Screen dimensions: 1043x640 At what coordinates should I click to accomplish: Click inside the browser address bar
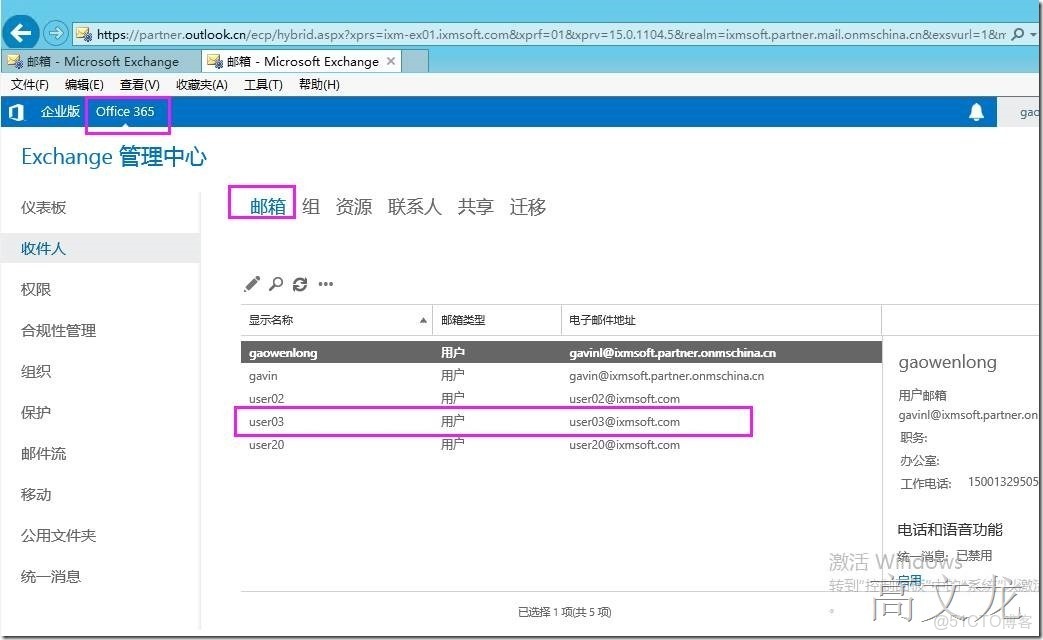tap(400, 32)
